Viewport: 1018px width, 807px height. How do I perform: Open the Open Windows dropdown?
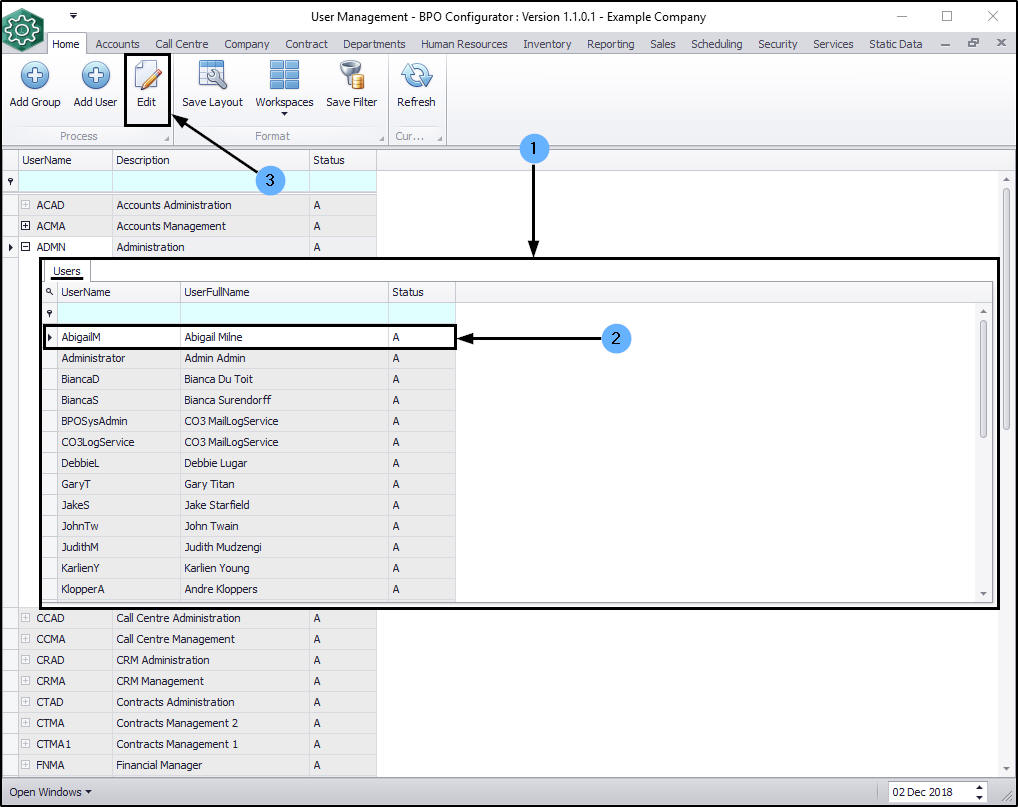(x=50, y=792)
